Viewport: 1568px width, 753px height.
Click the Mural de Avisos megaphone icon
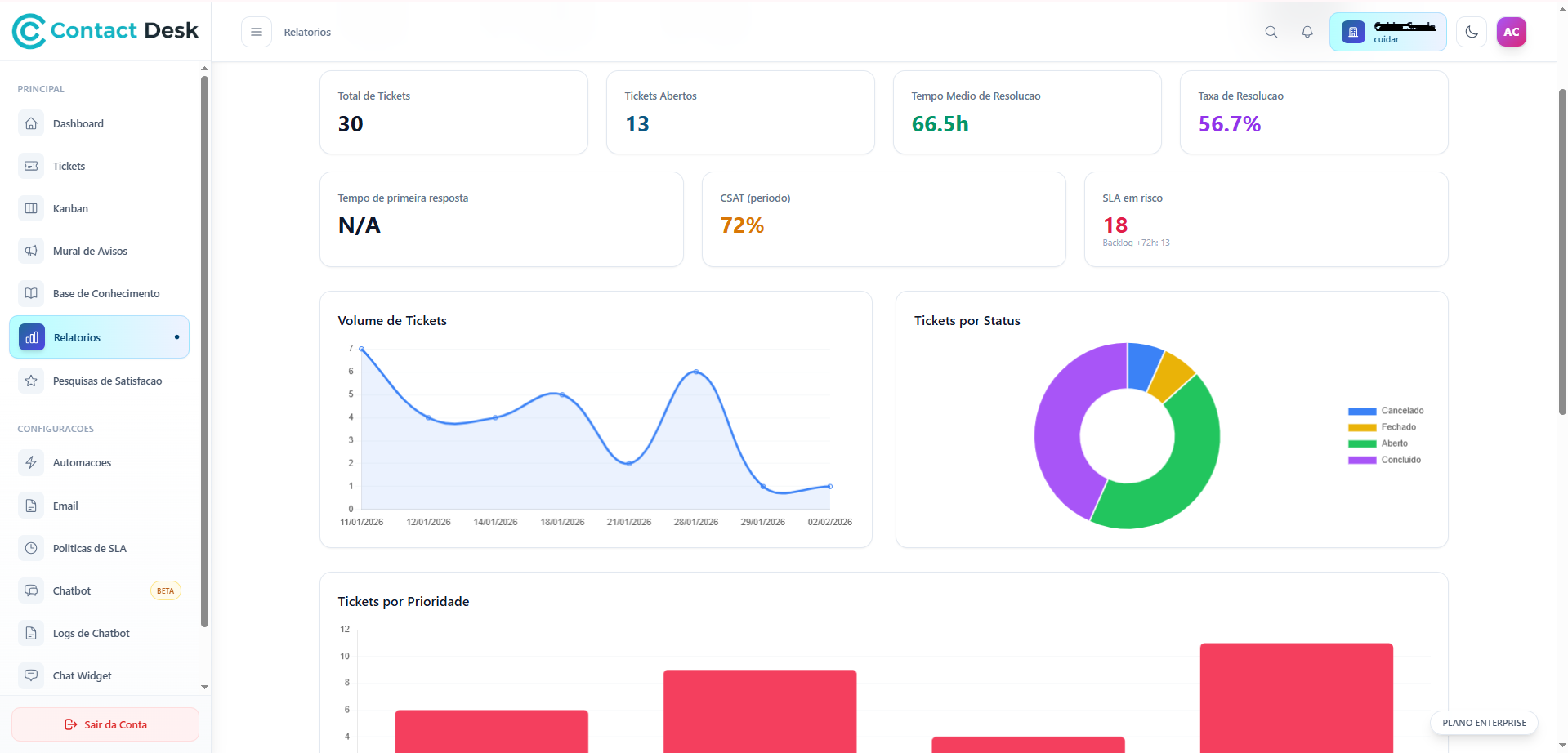[31, 251]
